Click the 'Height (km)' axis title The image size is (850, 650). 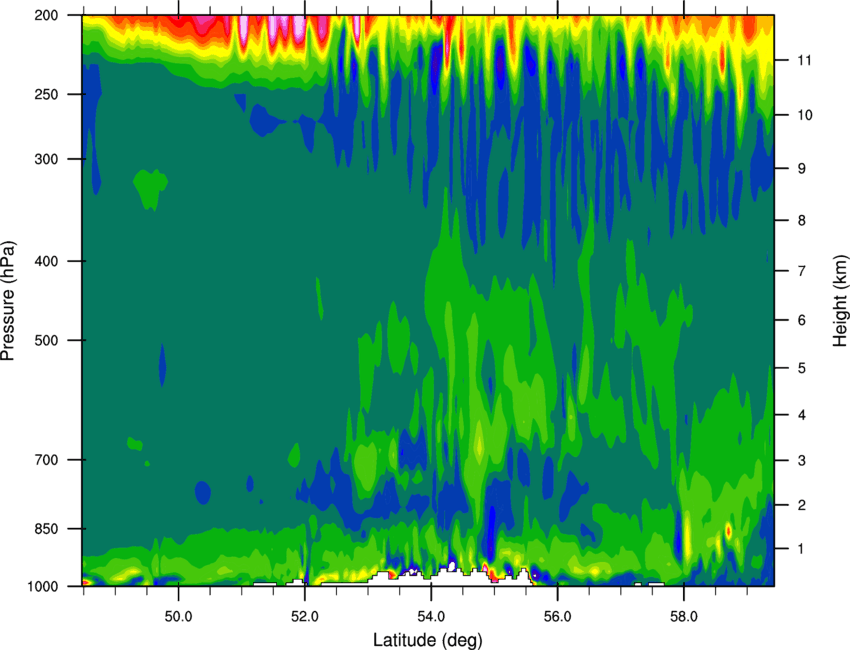point(840,300)
